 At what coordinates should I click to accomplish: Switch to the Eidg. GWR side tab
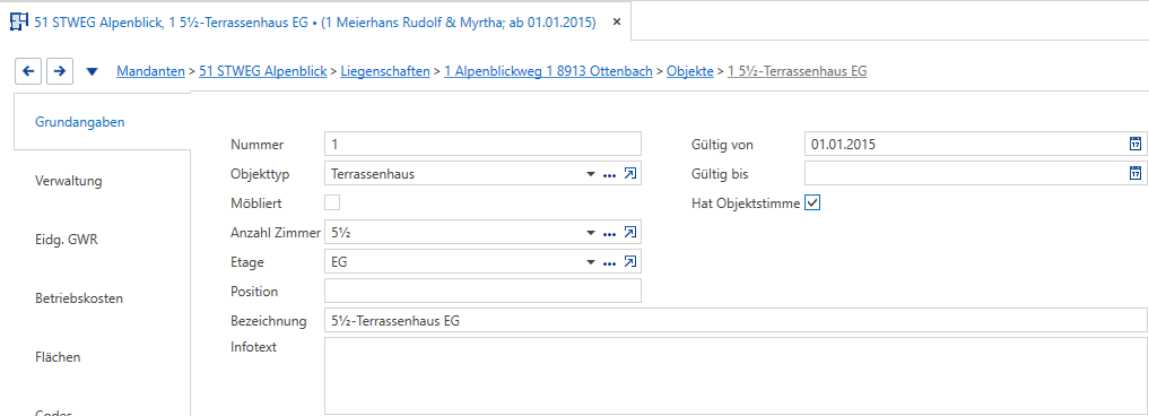pyautogui.click(x=67, y=239)
